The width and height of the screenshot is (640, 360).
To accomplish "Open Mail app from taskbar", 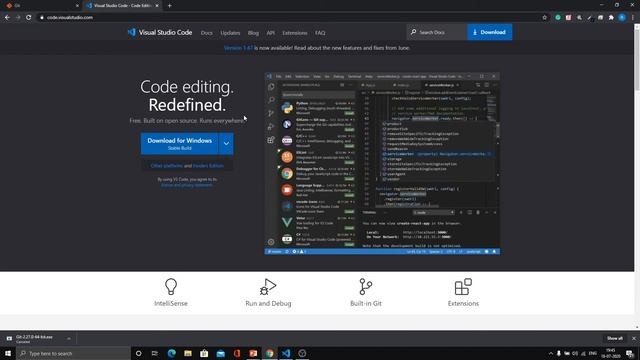I will (x=220, y=353).
